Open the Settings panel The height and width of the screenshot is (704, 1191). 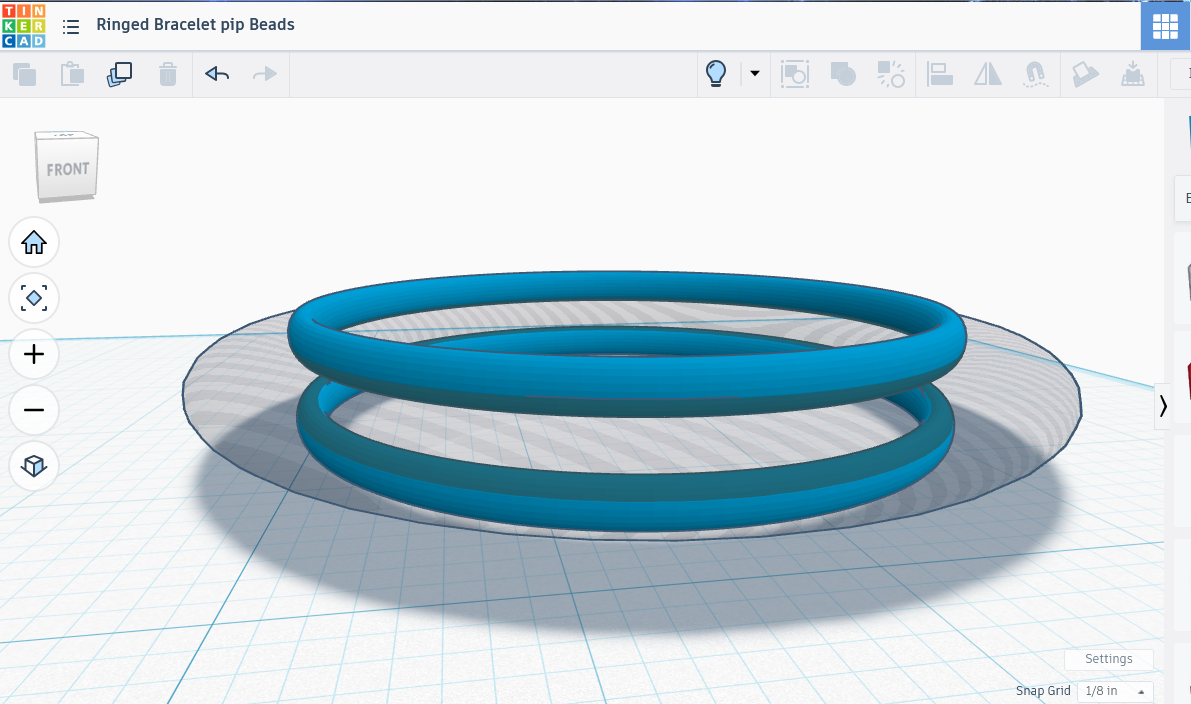[x=1108, y=659]
